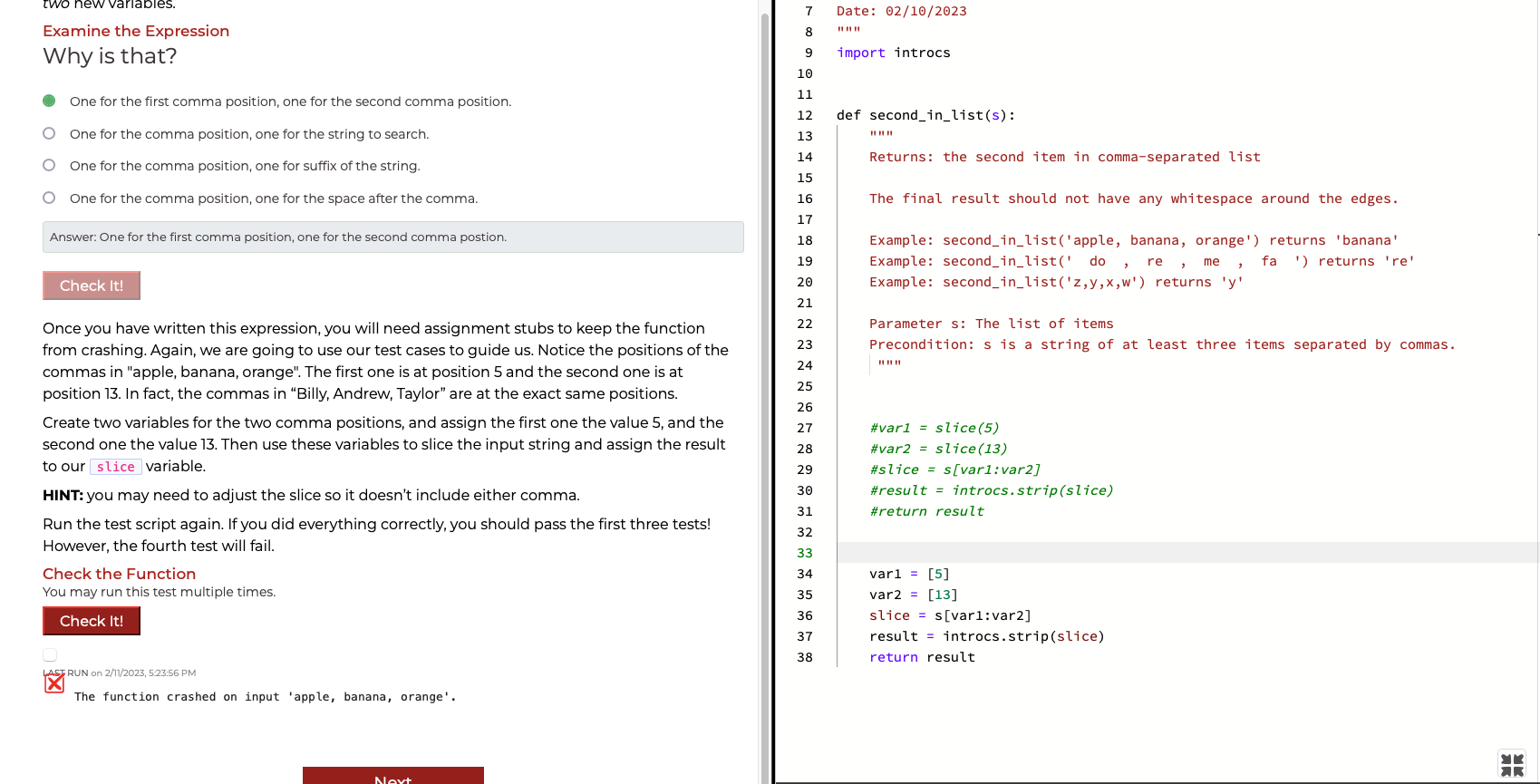Click the pink 'slice' code label
This screenshot has width=1540, height=784.
(116, 467)
